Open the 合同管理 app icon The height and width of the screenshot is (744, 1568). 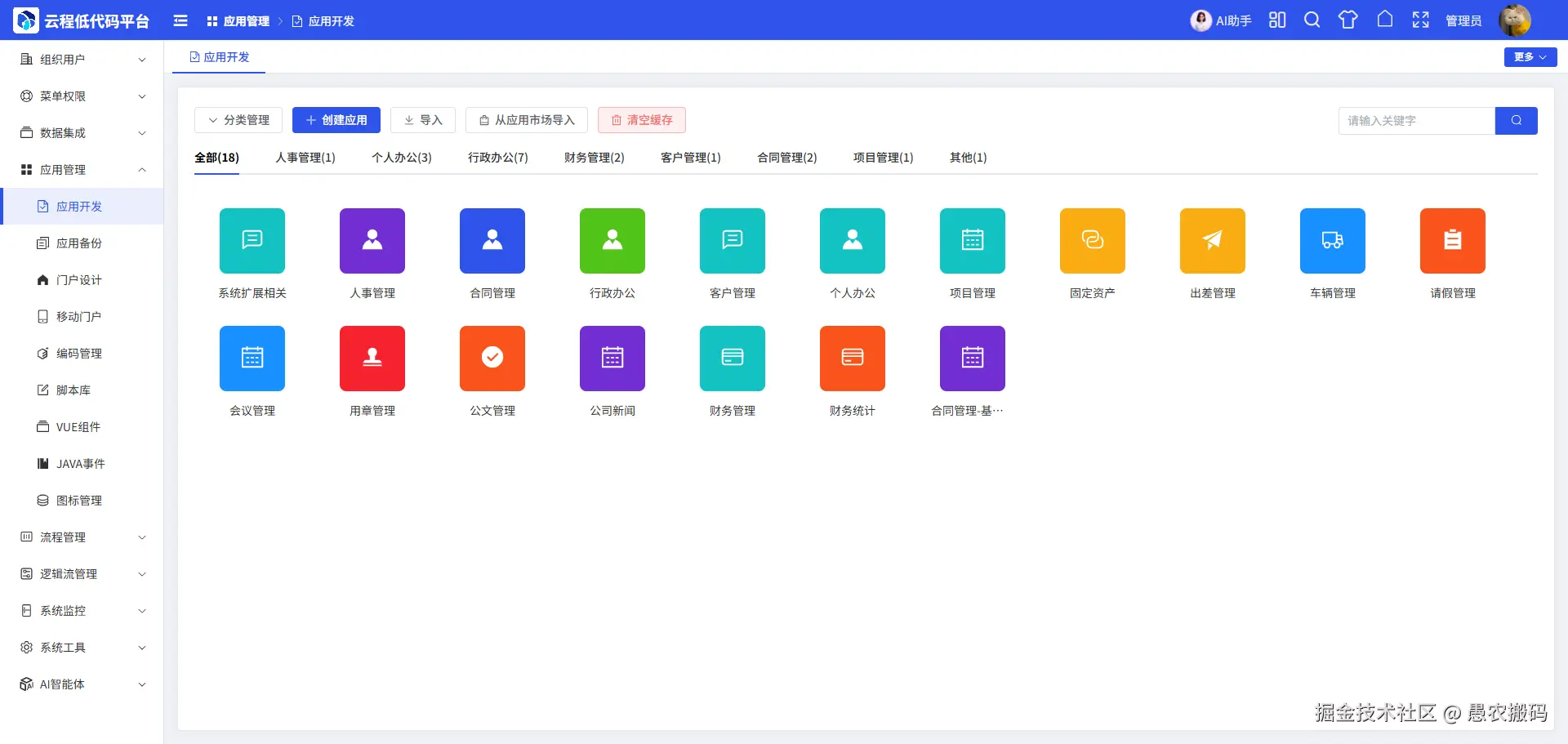492,241
